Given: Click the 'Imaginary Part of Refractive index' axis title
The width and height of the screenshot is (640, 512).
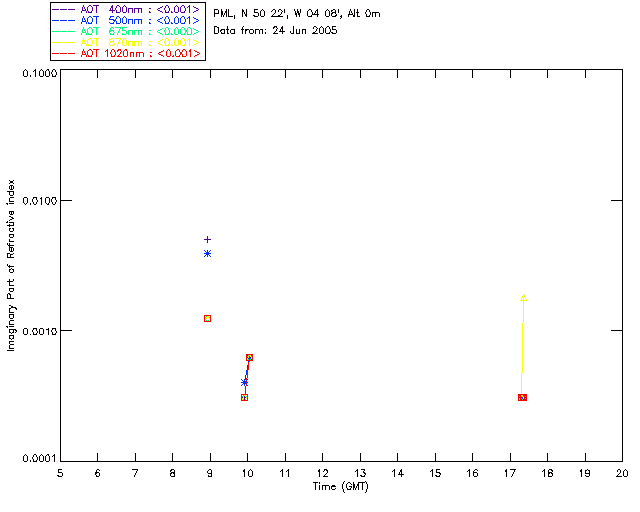Looking at the screenshot, I should [11, 265].
